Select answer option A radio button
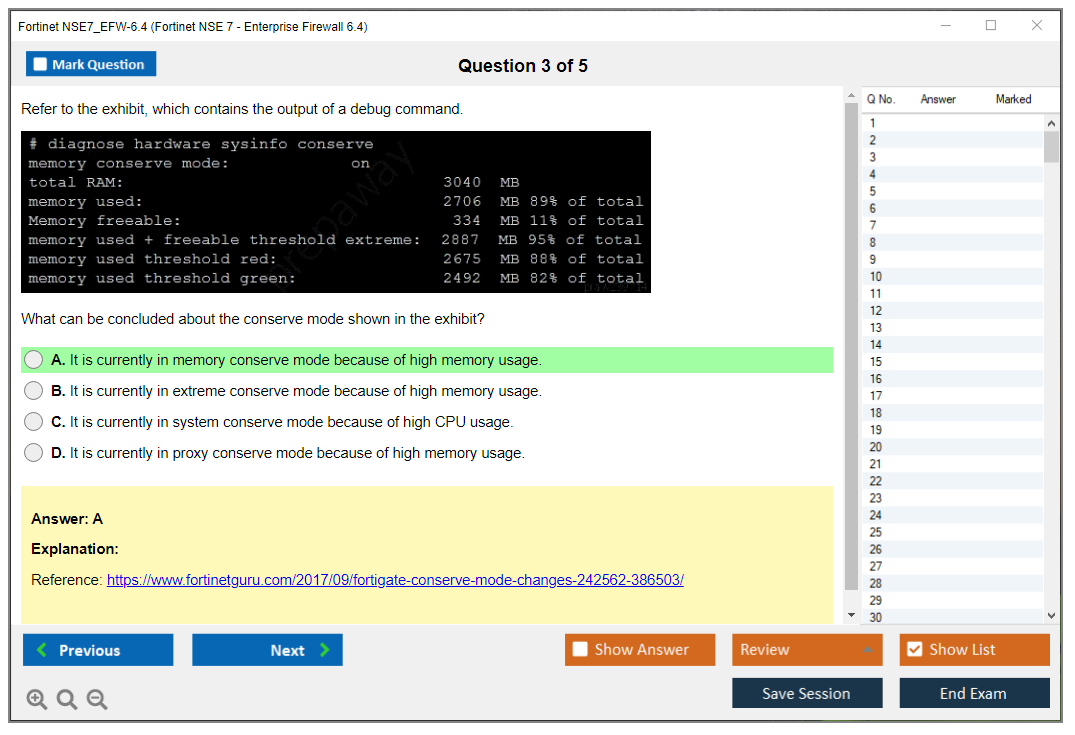1075x735 pixels. (34, 360)
